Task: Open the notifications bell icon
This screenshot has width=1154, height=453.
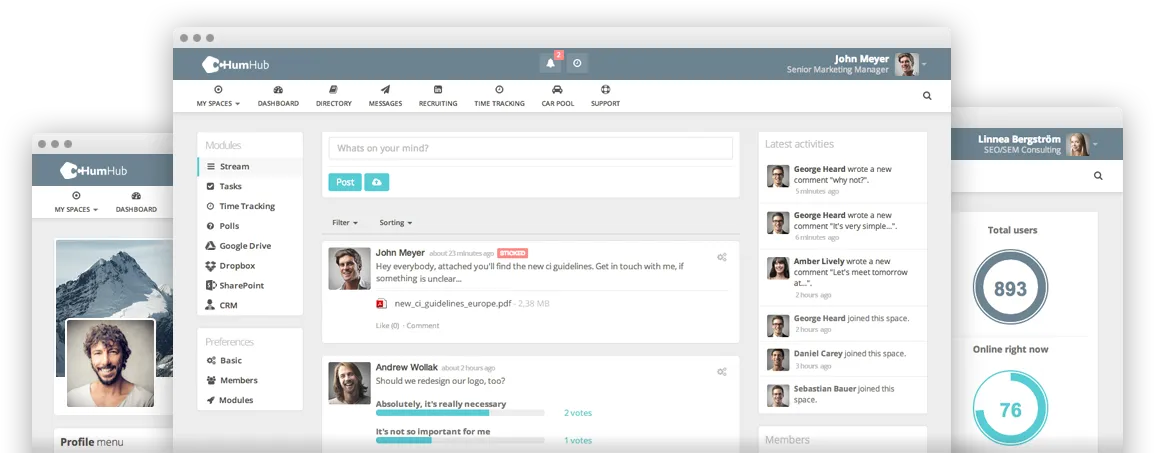Action: (x=550, y=63)
